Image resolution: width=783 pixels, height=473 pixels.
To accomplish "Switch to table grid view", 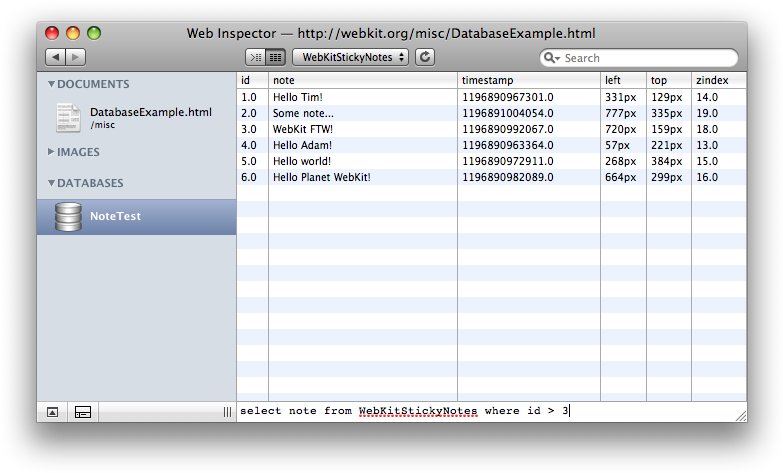I will pyautogui.click(x=275, y=58).
